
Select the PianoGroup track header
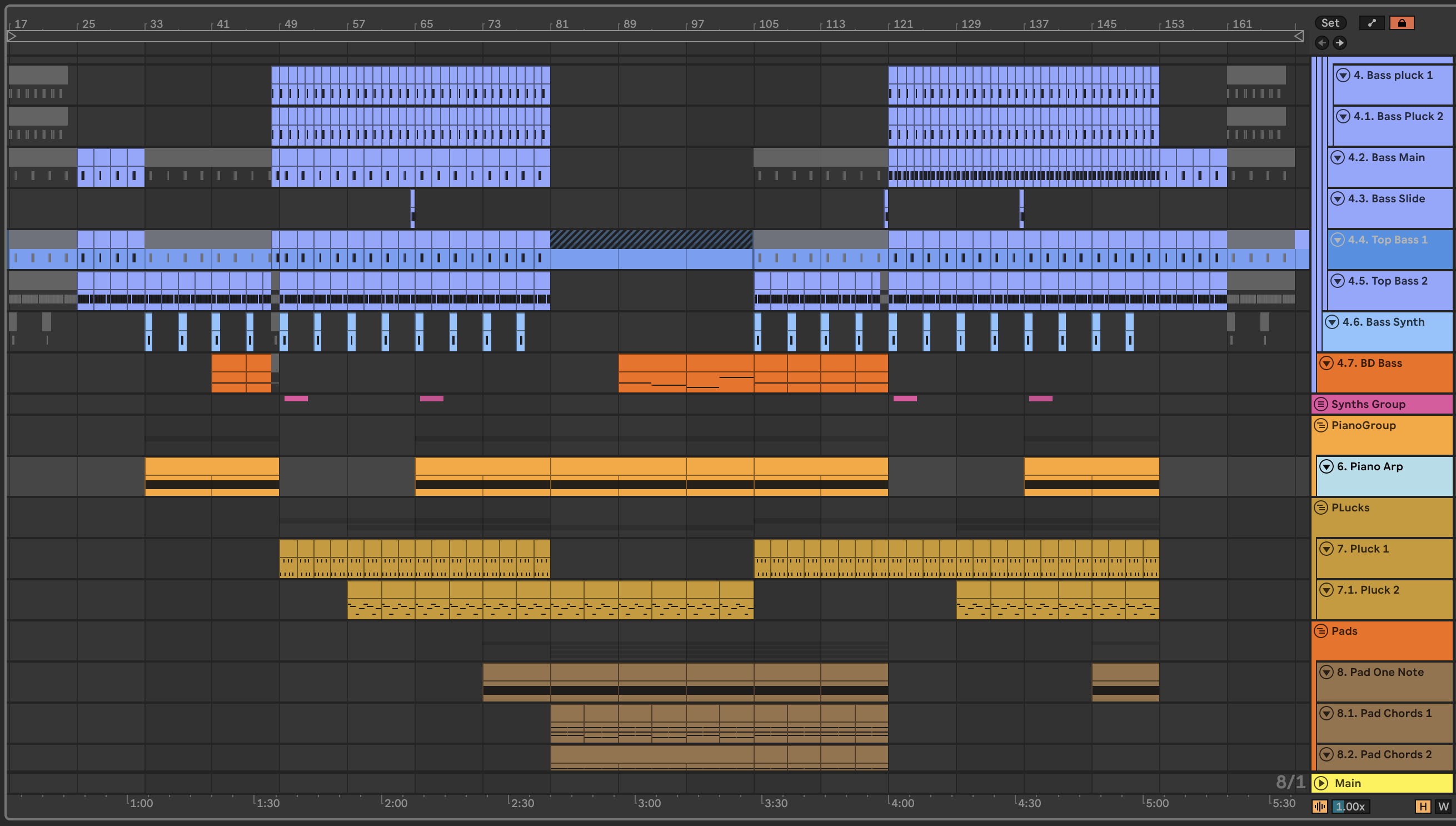[1364, 425]
